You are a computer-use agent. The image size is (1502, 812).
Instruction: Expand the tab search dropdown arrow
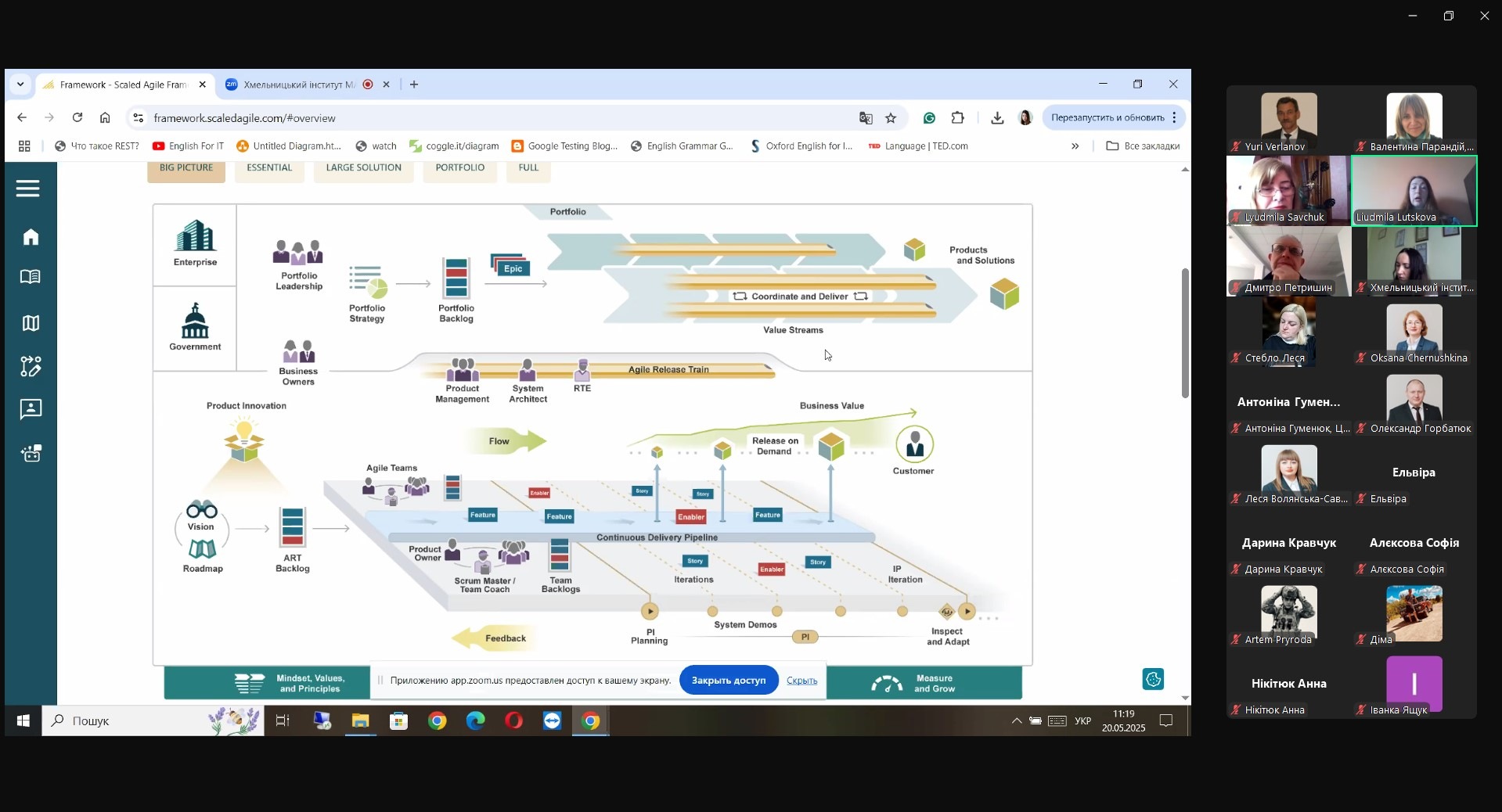point(20,84)
